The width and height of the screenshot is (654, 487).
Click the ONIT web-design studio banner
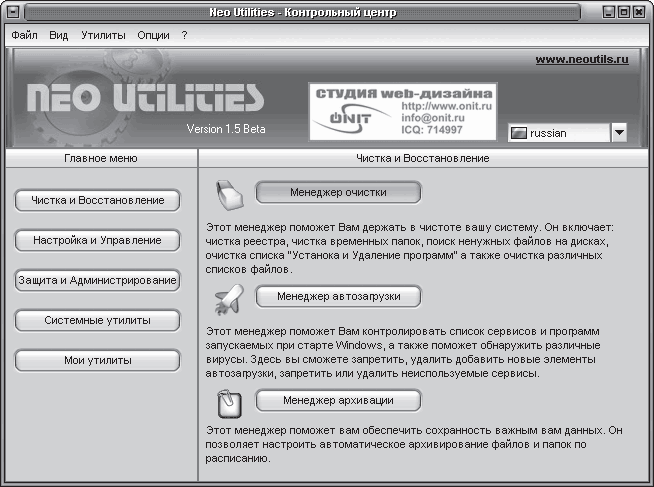402,110
